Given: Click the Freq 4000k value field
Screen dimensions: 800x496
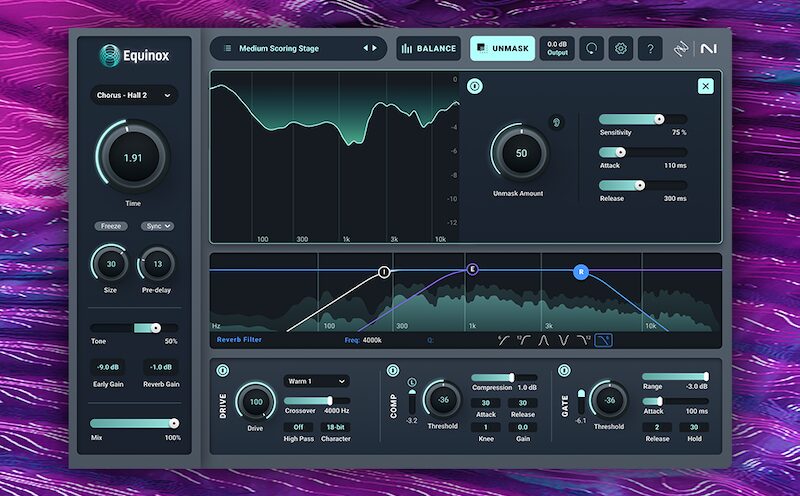Looking at the screenshot, I should pyautogui.click(x=372, y=340).
